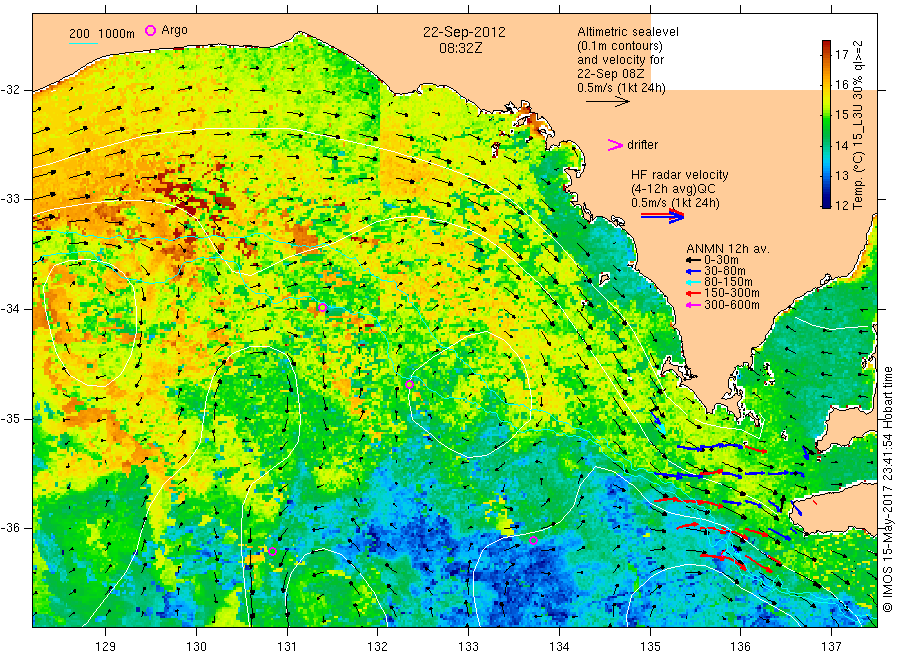This screenshot has width=900, height=660.
Task: Click the "80-150m" depth label
Action: 728,282
